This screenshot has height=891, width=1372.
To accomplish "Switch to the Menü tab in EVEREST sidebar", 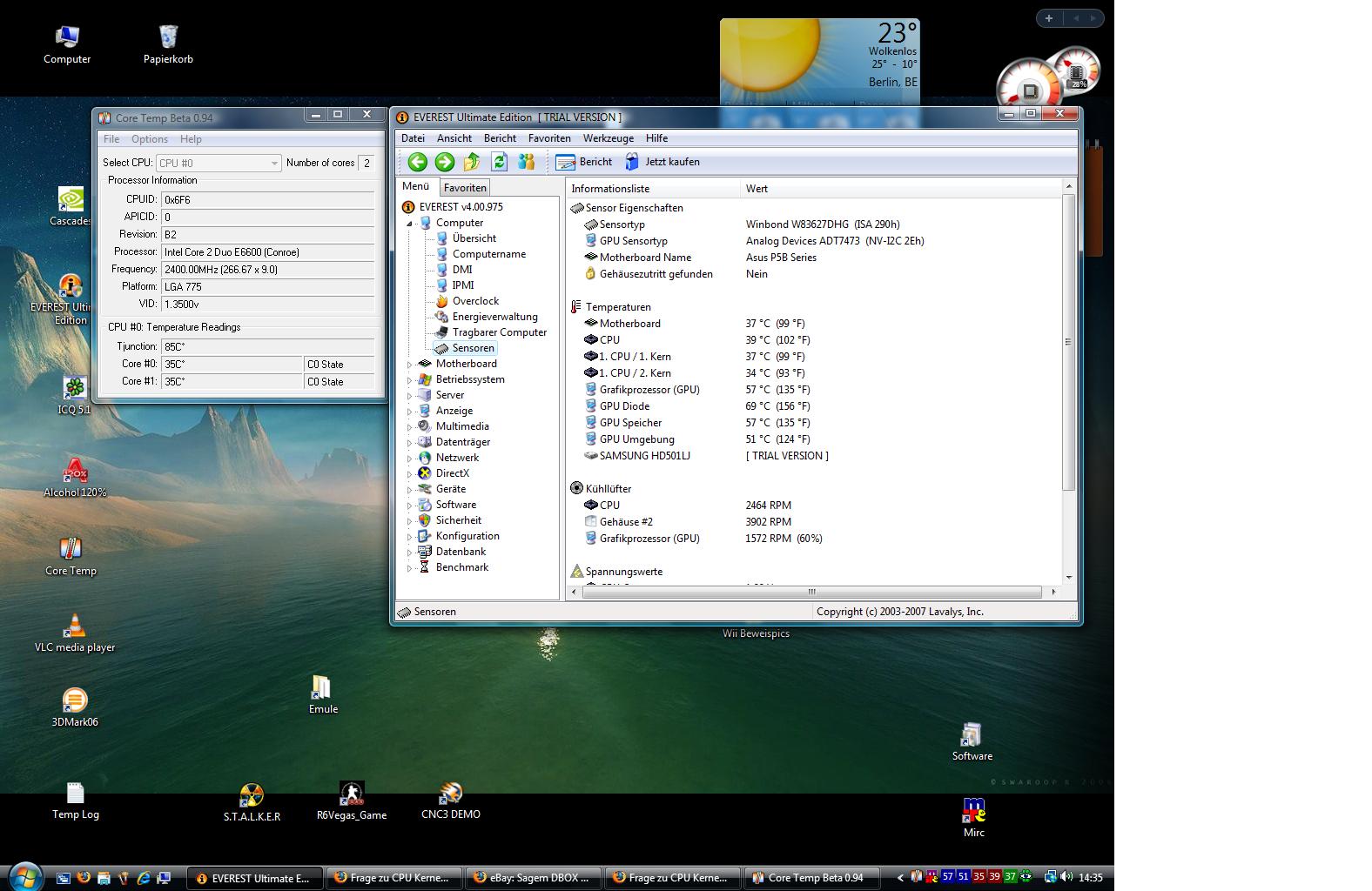I will [x=415, y=186].
